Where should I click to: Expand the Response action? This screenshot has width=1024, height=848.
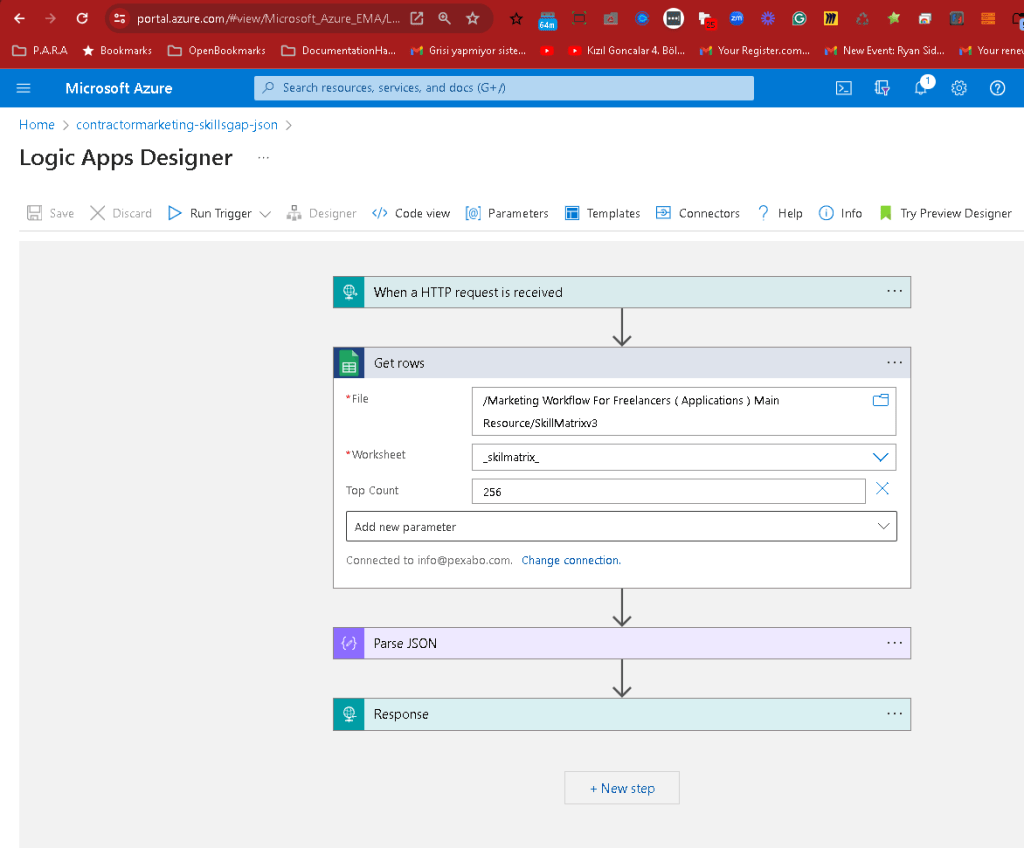pyautogui.click(x=622, y=714)
